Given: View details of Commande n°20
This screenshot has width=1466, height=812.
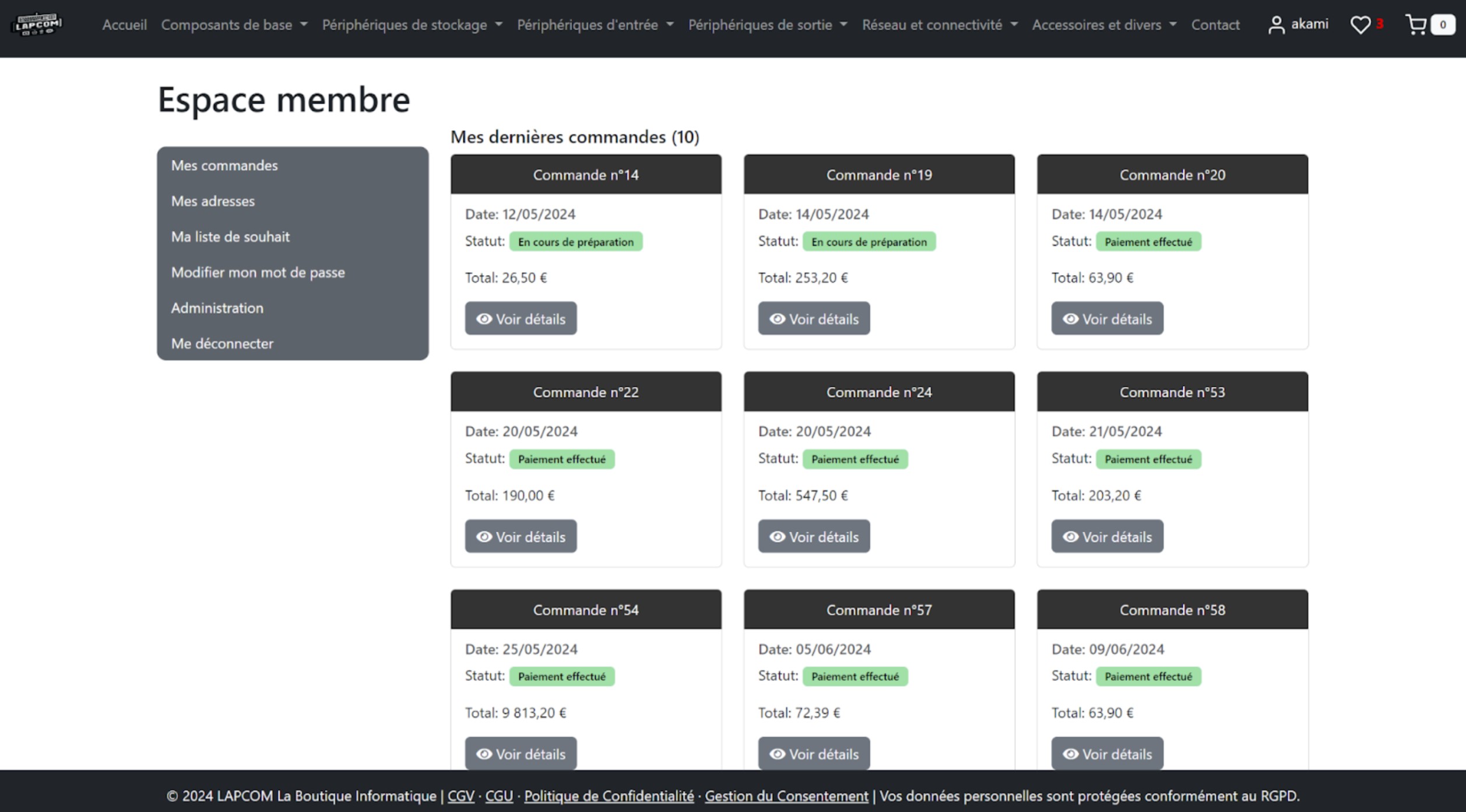Looking at the screenshot, I should [1107, 319].
